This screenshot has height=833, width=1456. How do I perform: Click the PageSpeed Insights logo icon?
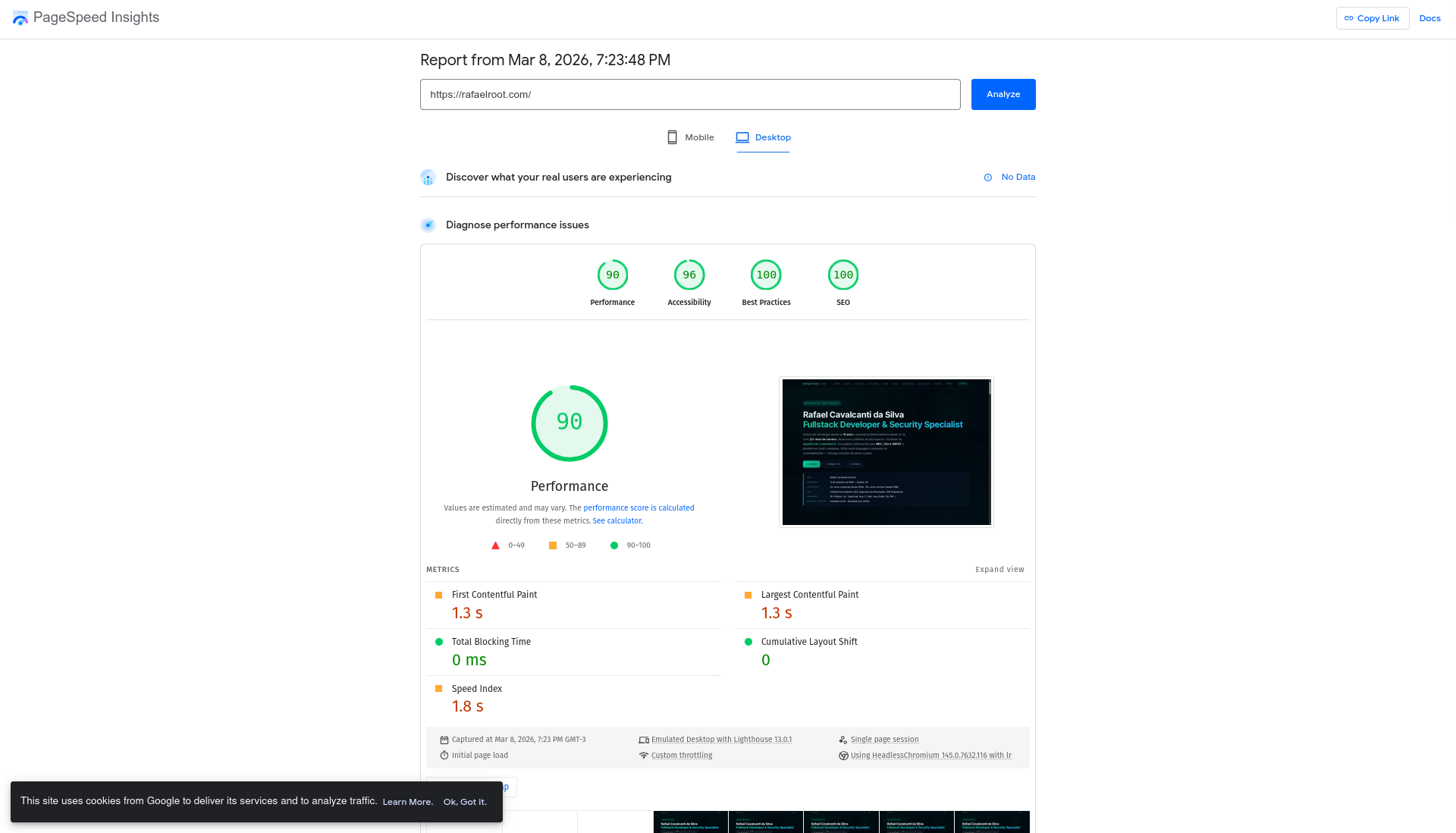click(x=20, y=18)
